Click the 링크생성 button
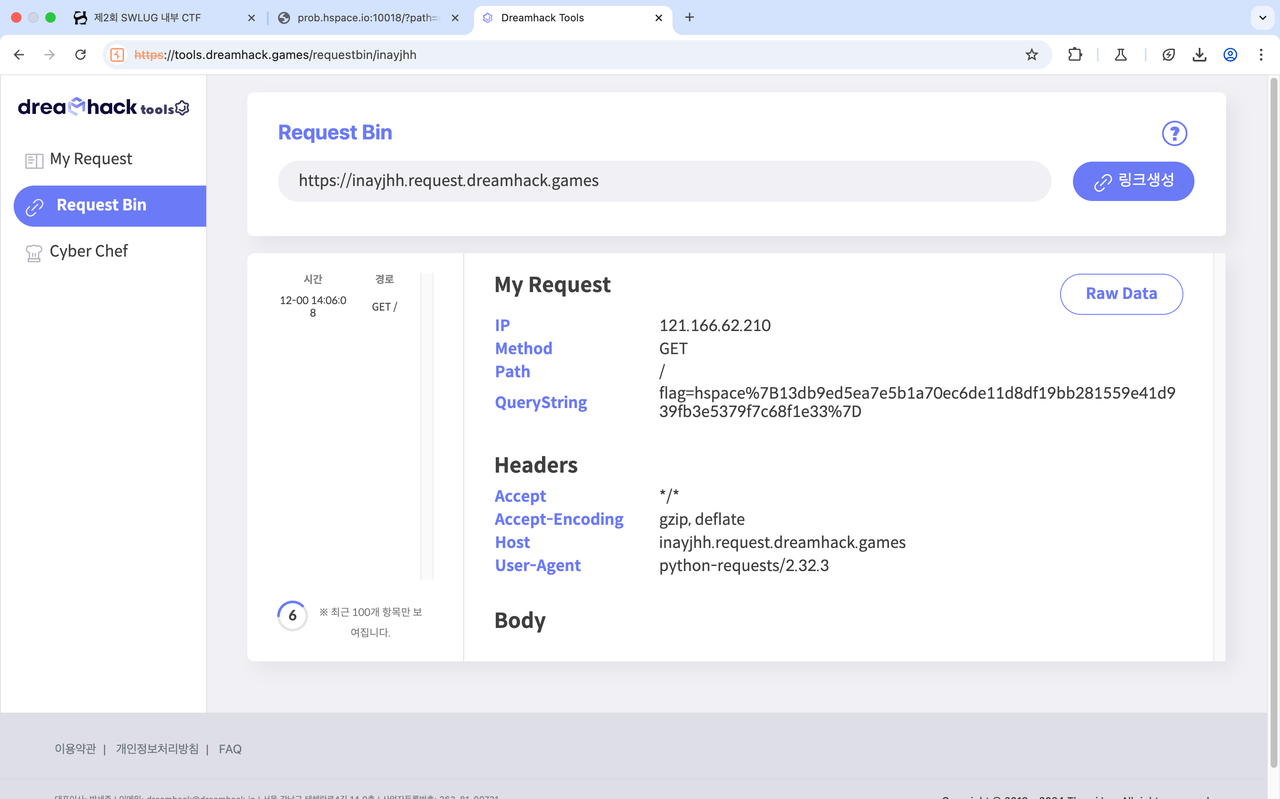 coord(1133,181)
